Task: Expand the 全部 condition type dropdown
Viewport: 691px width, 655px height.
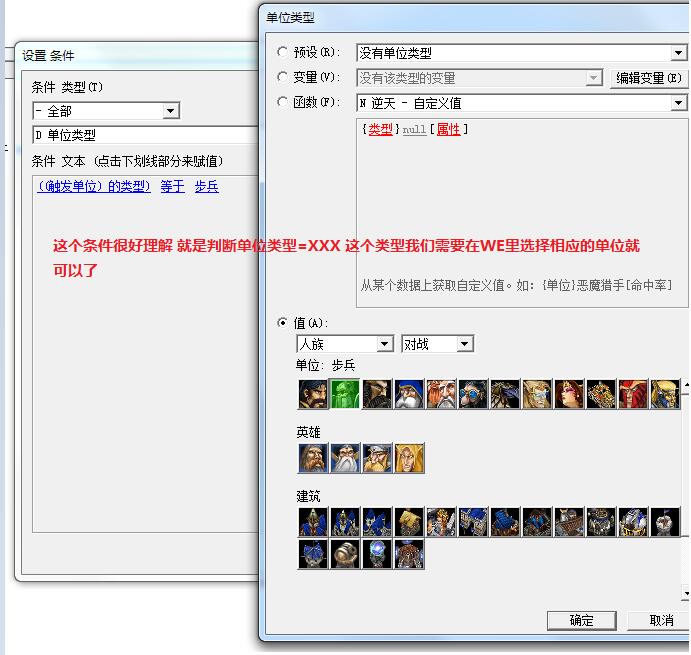Action: coord(171,111)
